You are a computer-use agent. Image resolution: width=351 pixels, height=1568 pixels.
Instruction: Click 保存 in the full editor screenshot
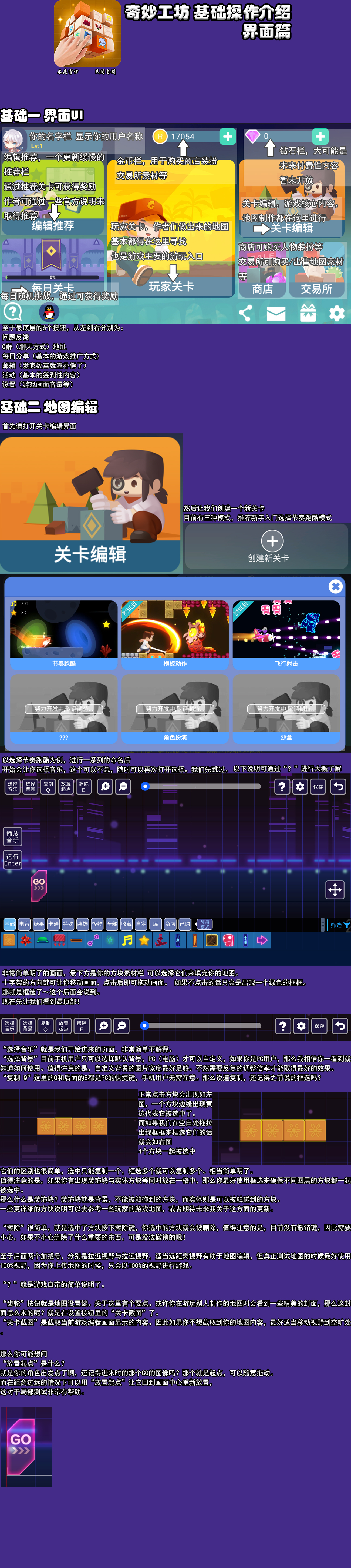[x=318, y=786]
